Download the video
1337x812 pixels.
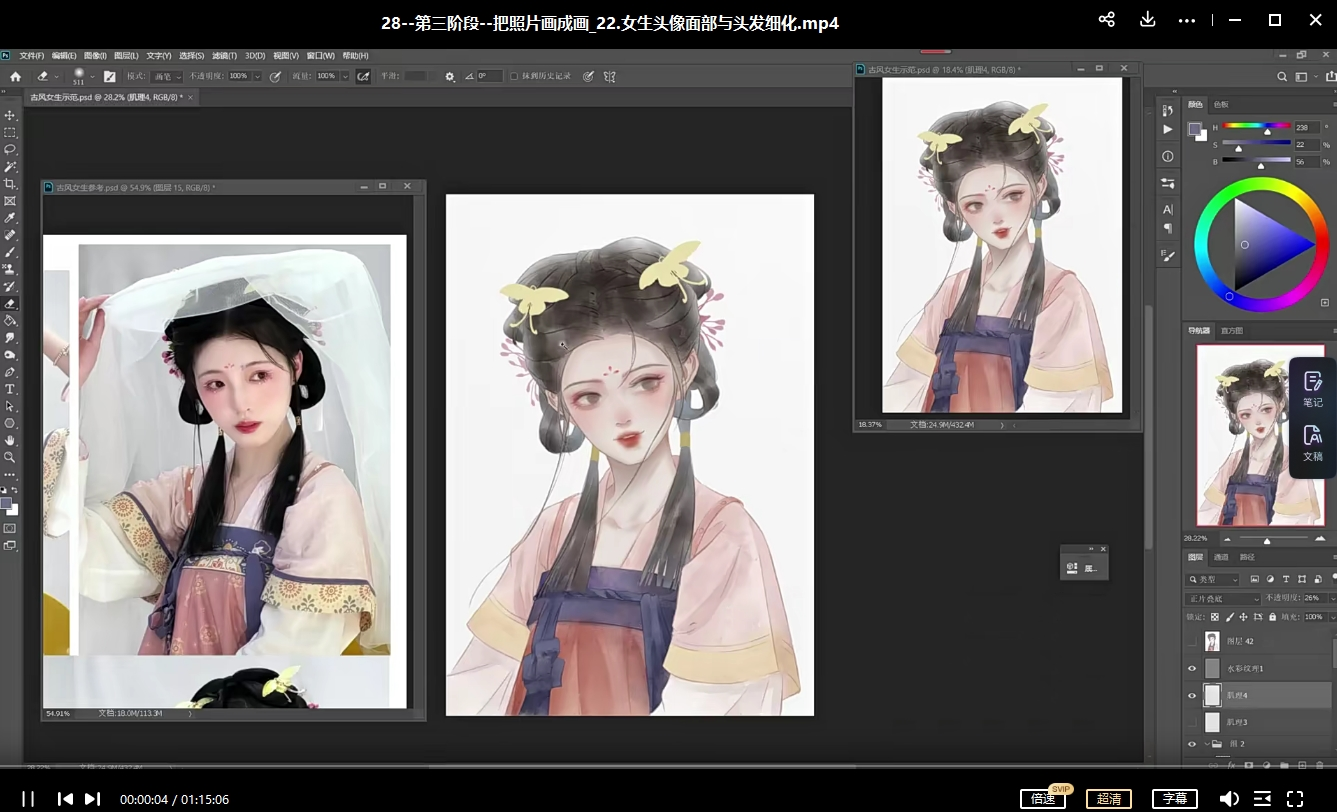click(1147, 20)
